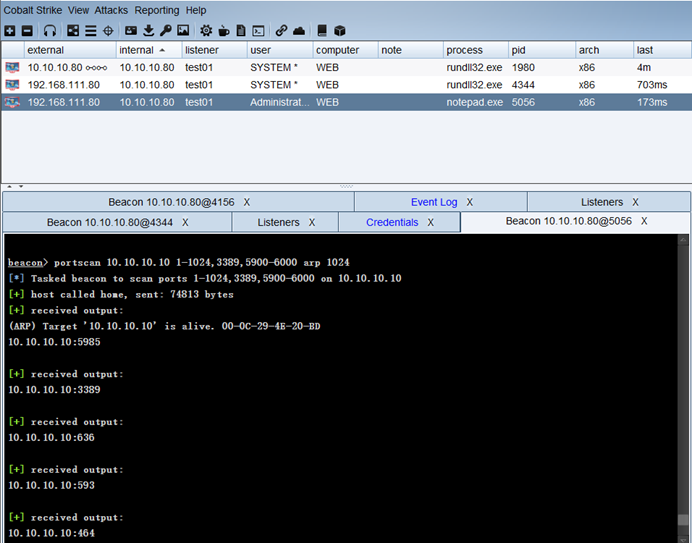Viewport: 692px width, 543px height.
Task: Click the terminal scripted web delivery icon
Action: (258, 30)
